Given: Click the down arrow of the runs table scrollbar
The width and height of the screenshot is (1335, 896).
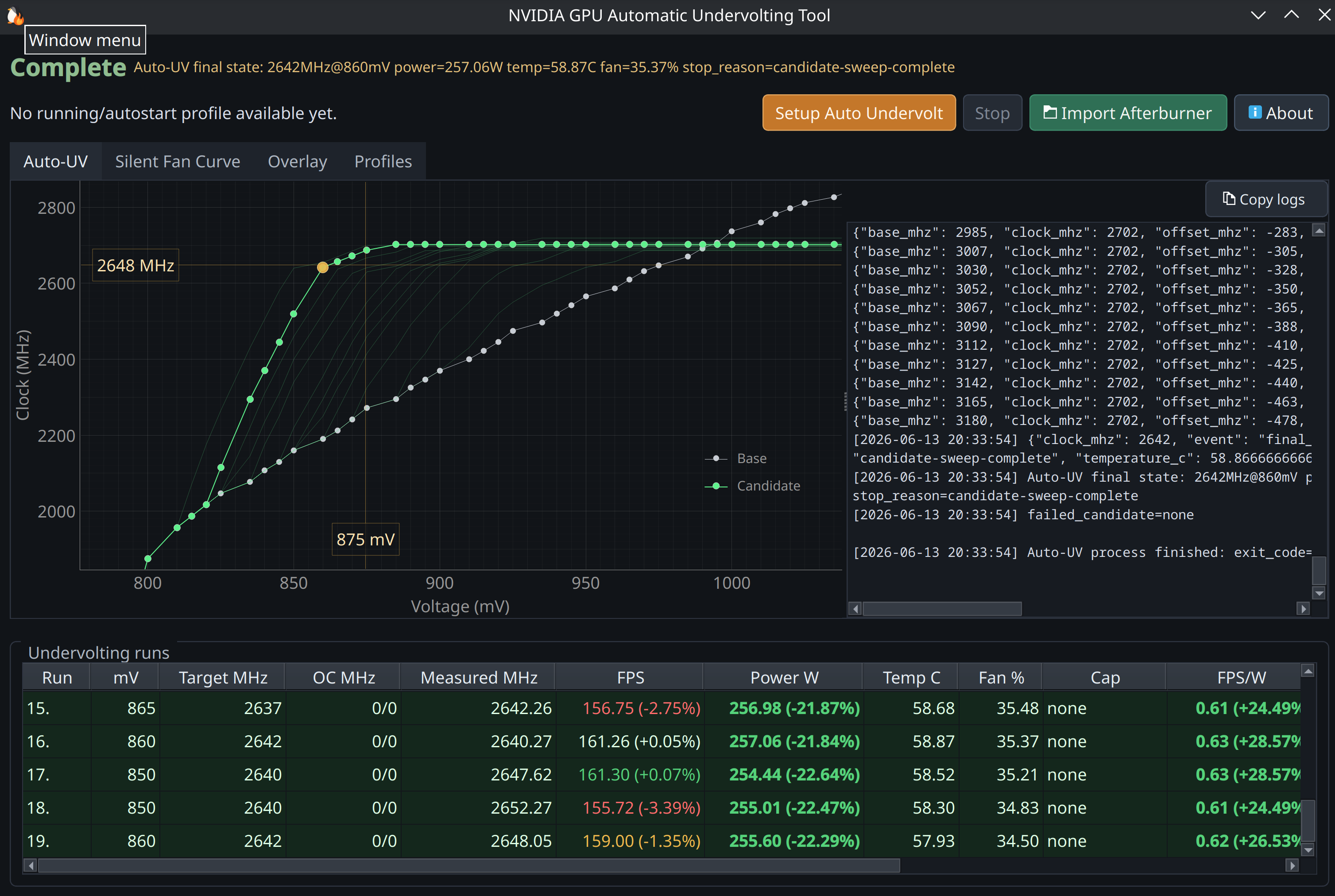Looking at the screenshot, I should coord(1308,850).
